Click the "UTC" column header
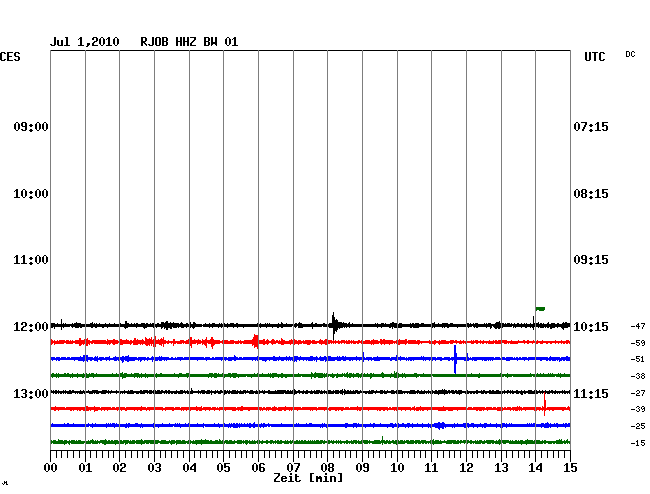650x494 pixels. (x=595, y=57)
